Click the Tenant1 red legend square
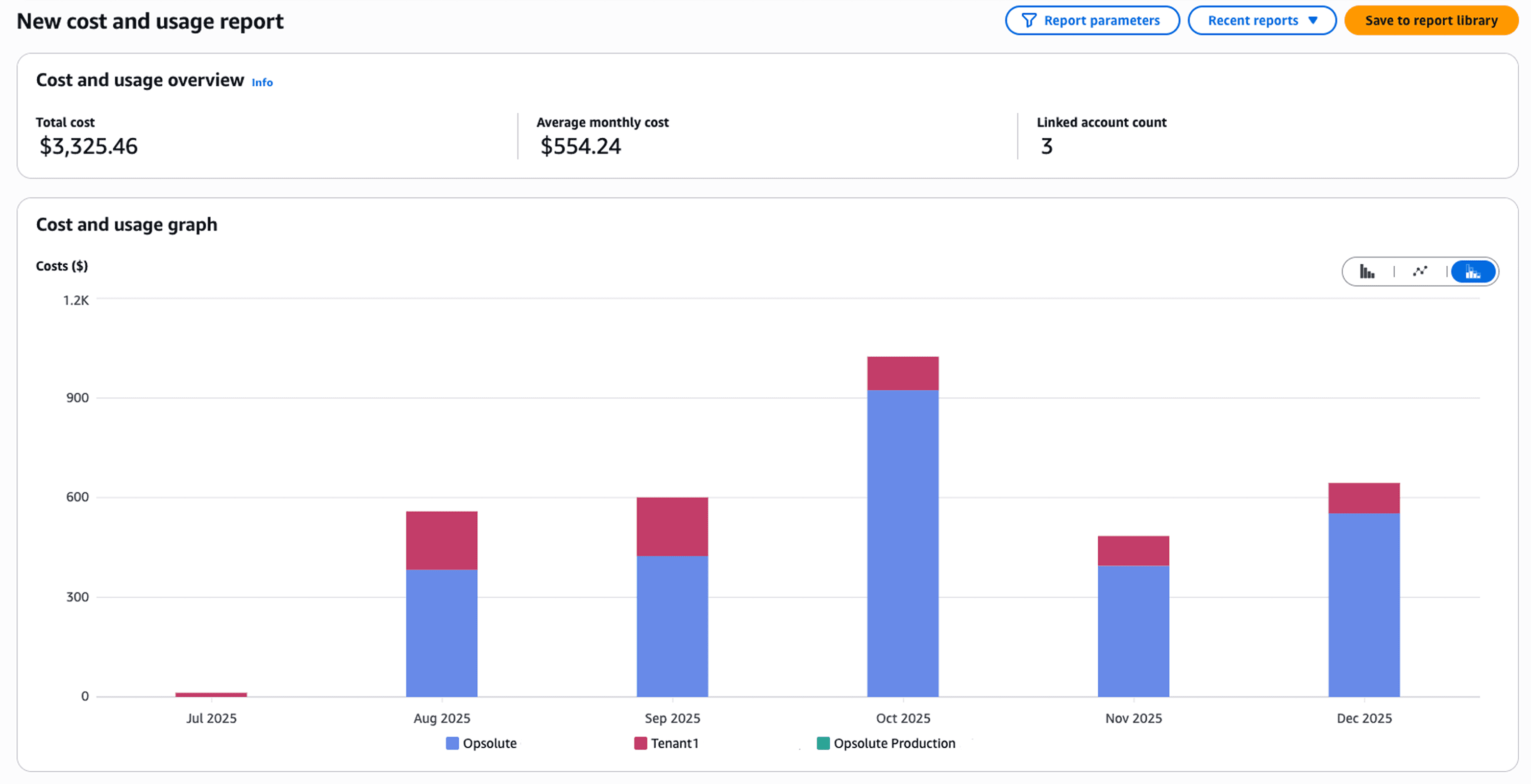 point(640,744)
